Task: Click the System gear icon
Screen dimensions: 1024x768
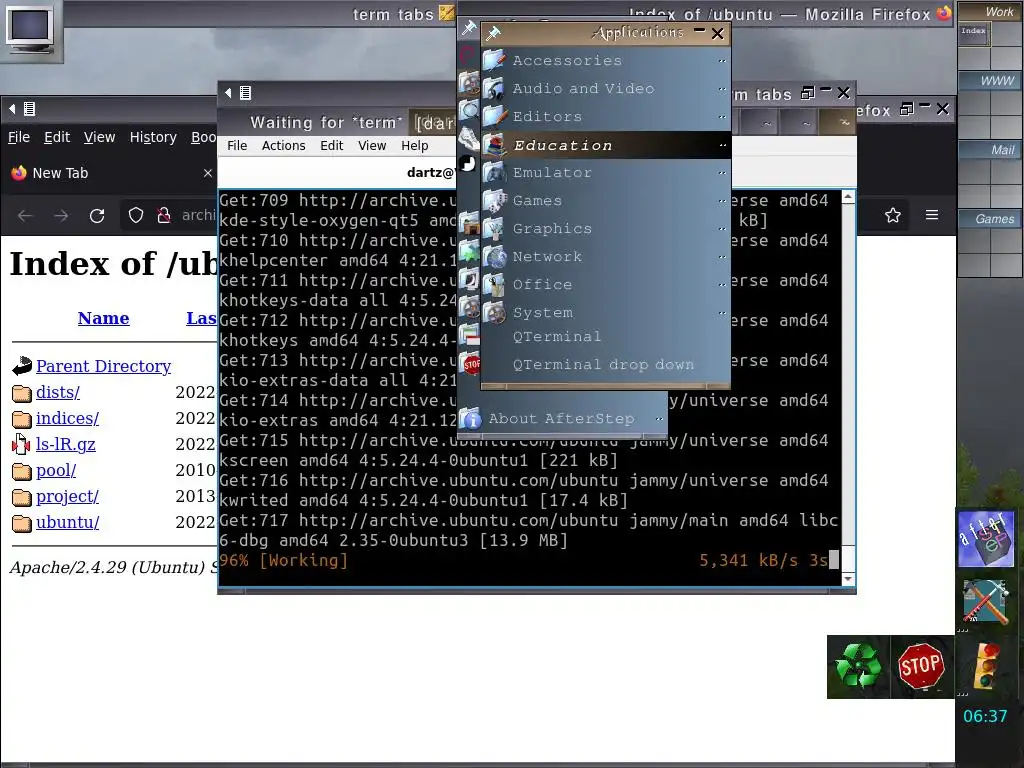Action: tap(494, 313)
